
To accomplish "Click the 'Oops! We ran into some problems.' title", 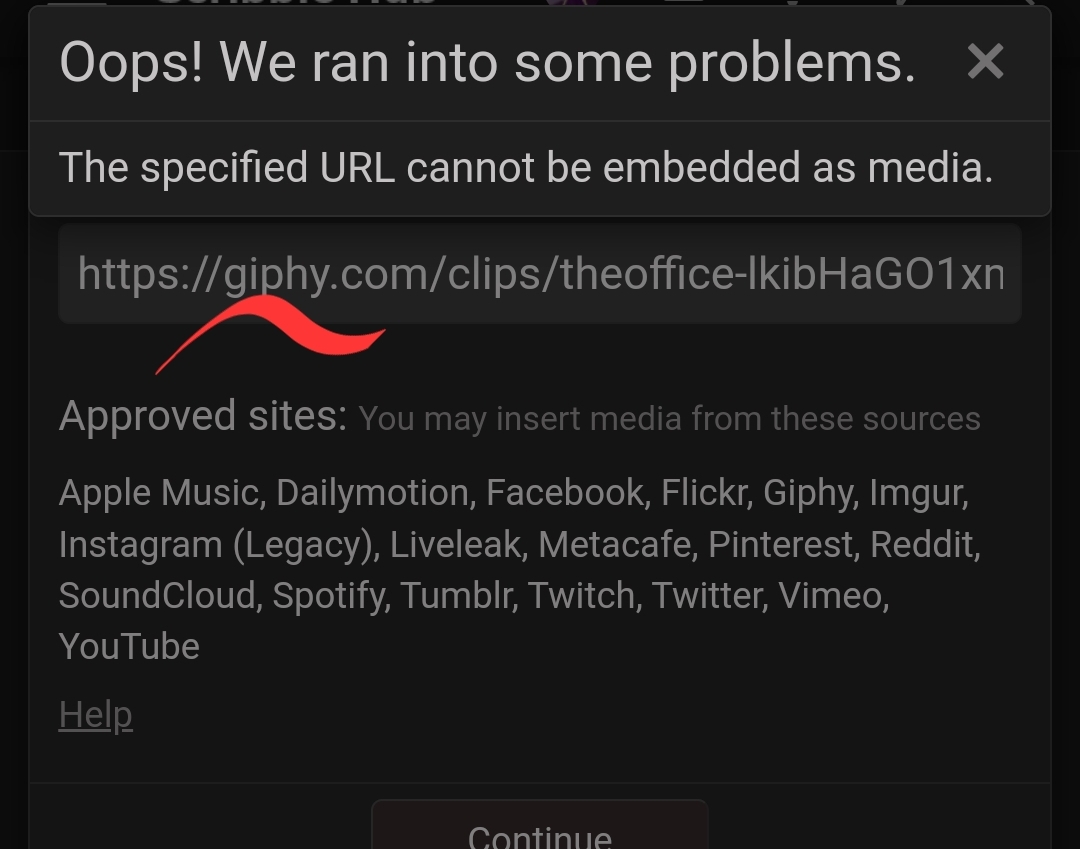I will coord(487,63).
